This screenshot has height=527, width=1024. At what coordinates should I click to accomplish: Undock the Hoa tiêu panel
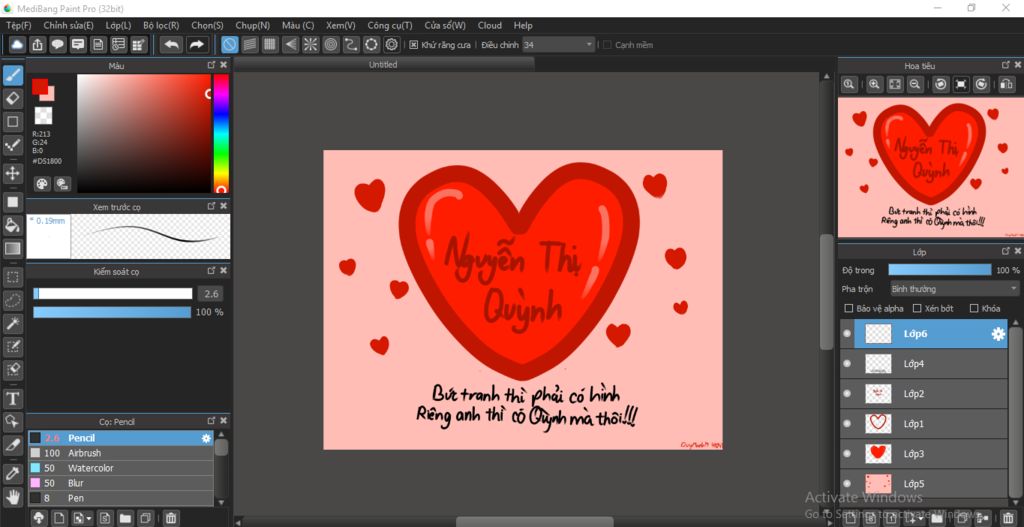[1006, 65]
